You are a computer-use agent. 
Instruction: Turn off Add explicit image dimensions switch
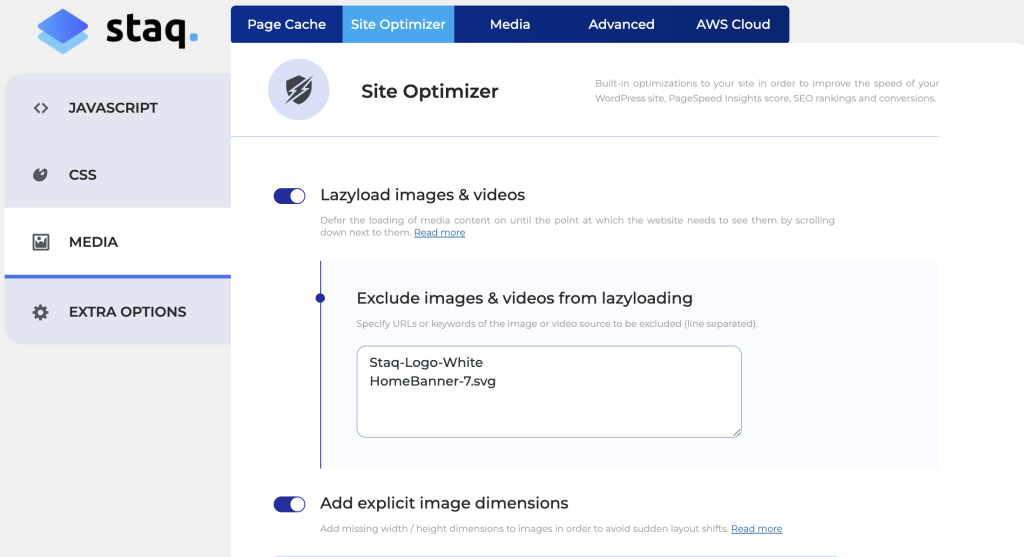(290, 504)
